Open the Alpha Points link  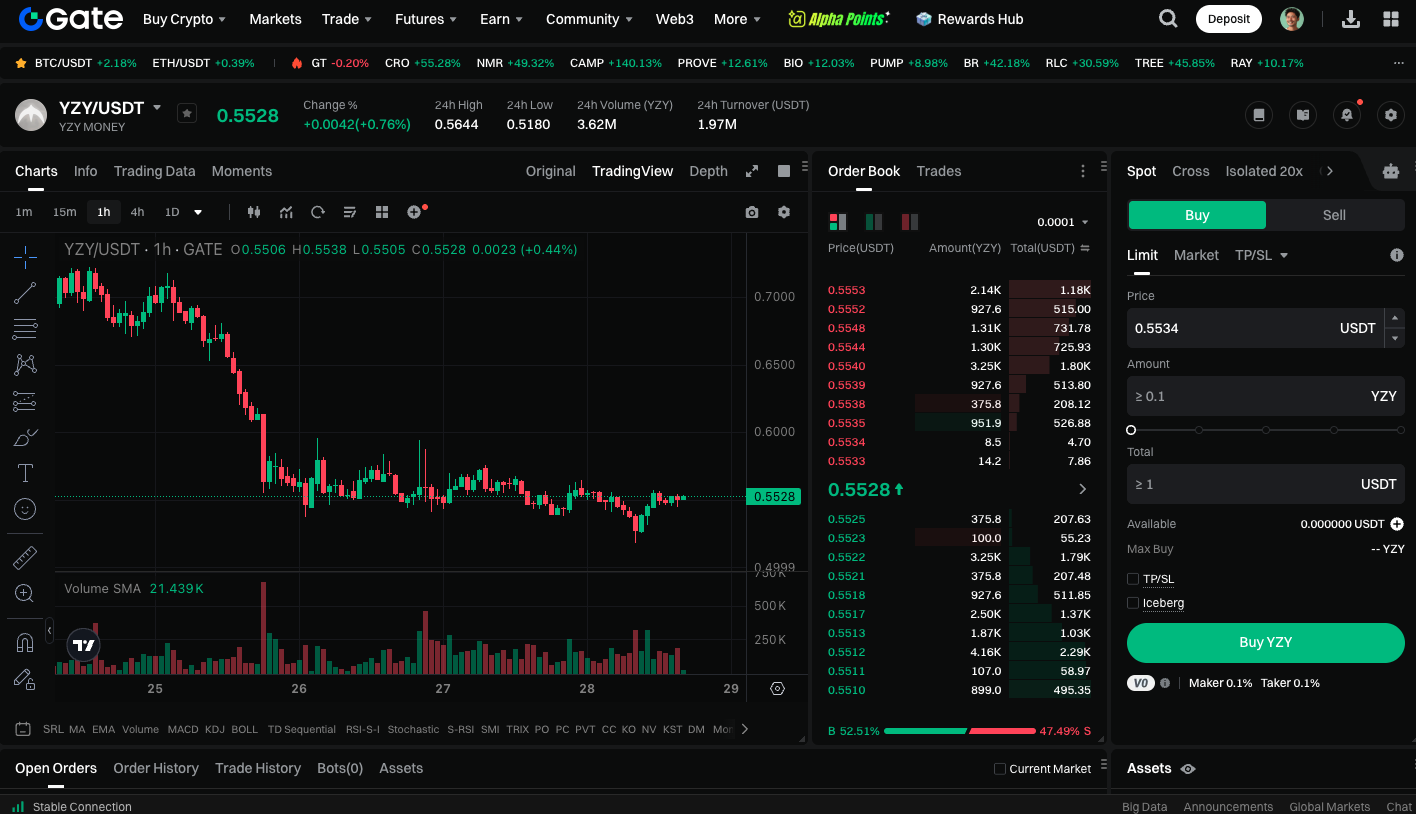[x=838, y=19]
